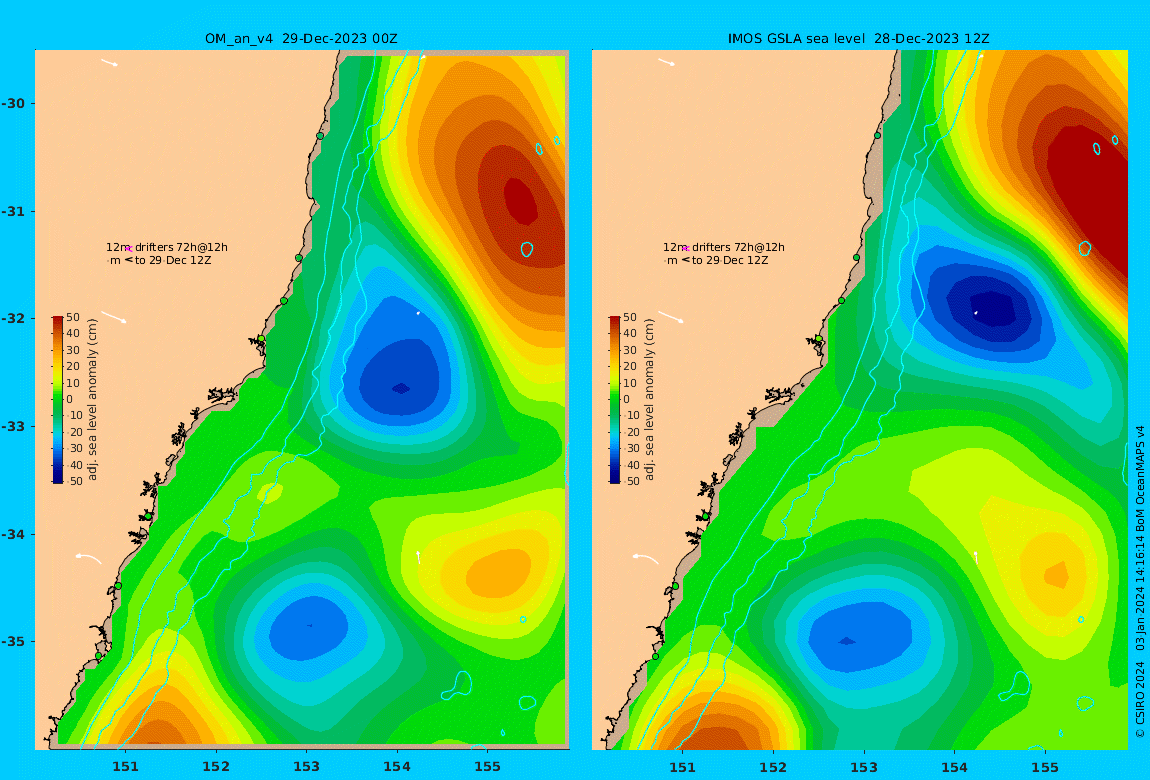Viewport: 1150px width, 780px height.
Task: Click the white arrow near -32 in IMOS GSLA map
Action: point(671,317)
